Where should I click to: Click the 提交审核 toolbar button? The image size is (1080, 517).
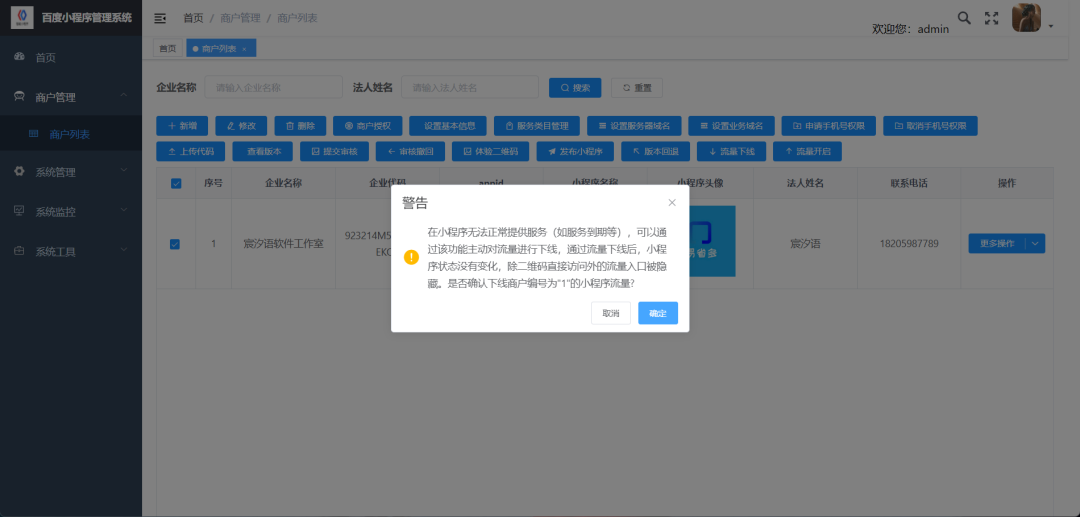click(334, 151)
